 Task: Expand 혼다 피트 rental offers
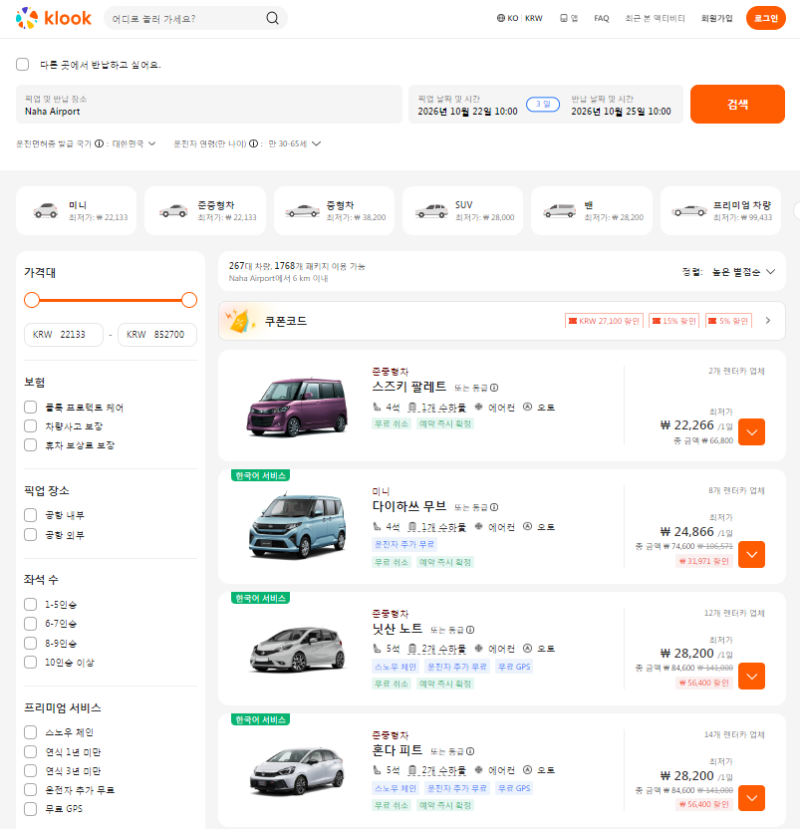tap(751, 798)
